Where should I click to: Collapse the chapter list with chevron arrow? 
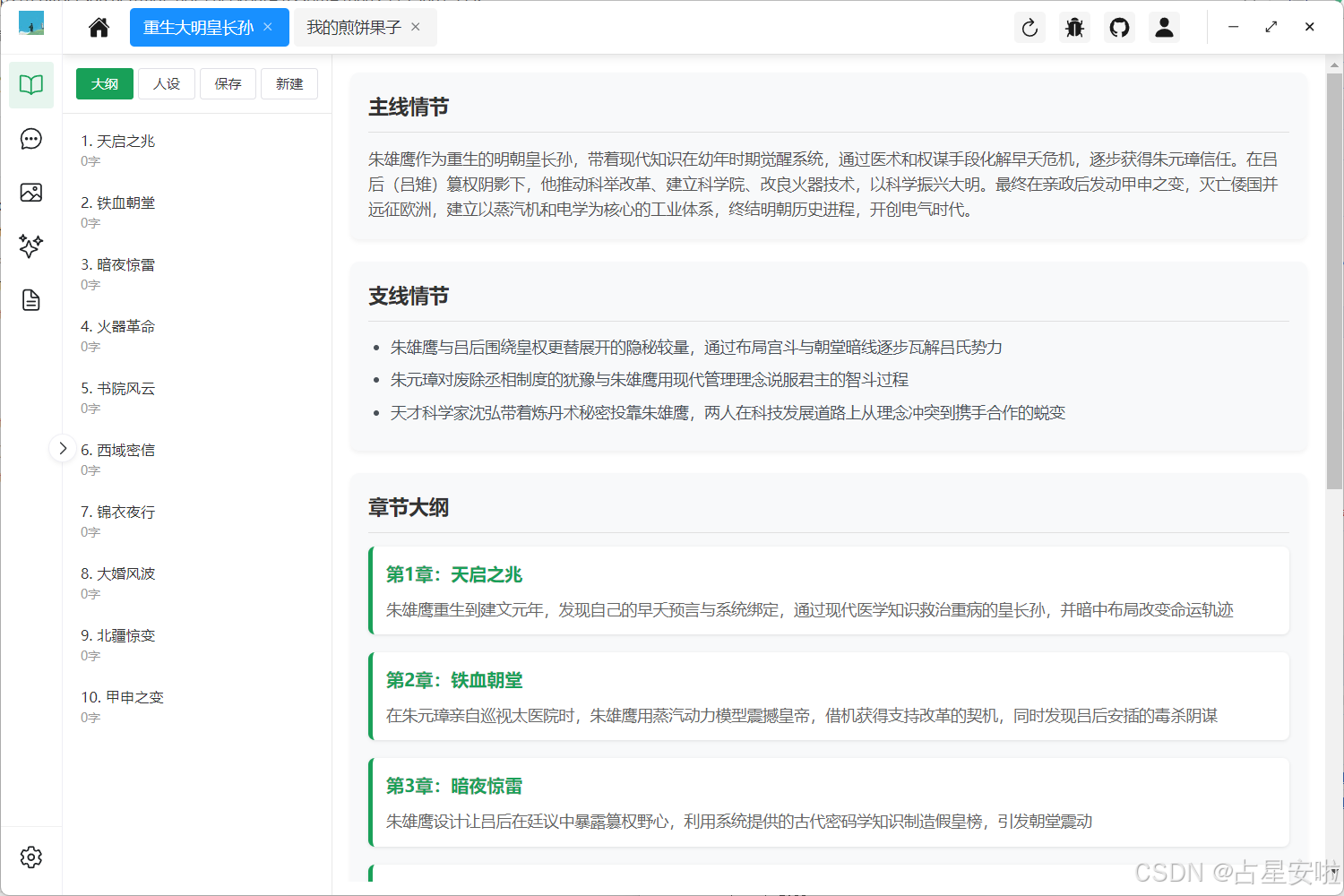coord(63,448)
